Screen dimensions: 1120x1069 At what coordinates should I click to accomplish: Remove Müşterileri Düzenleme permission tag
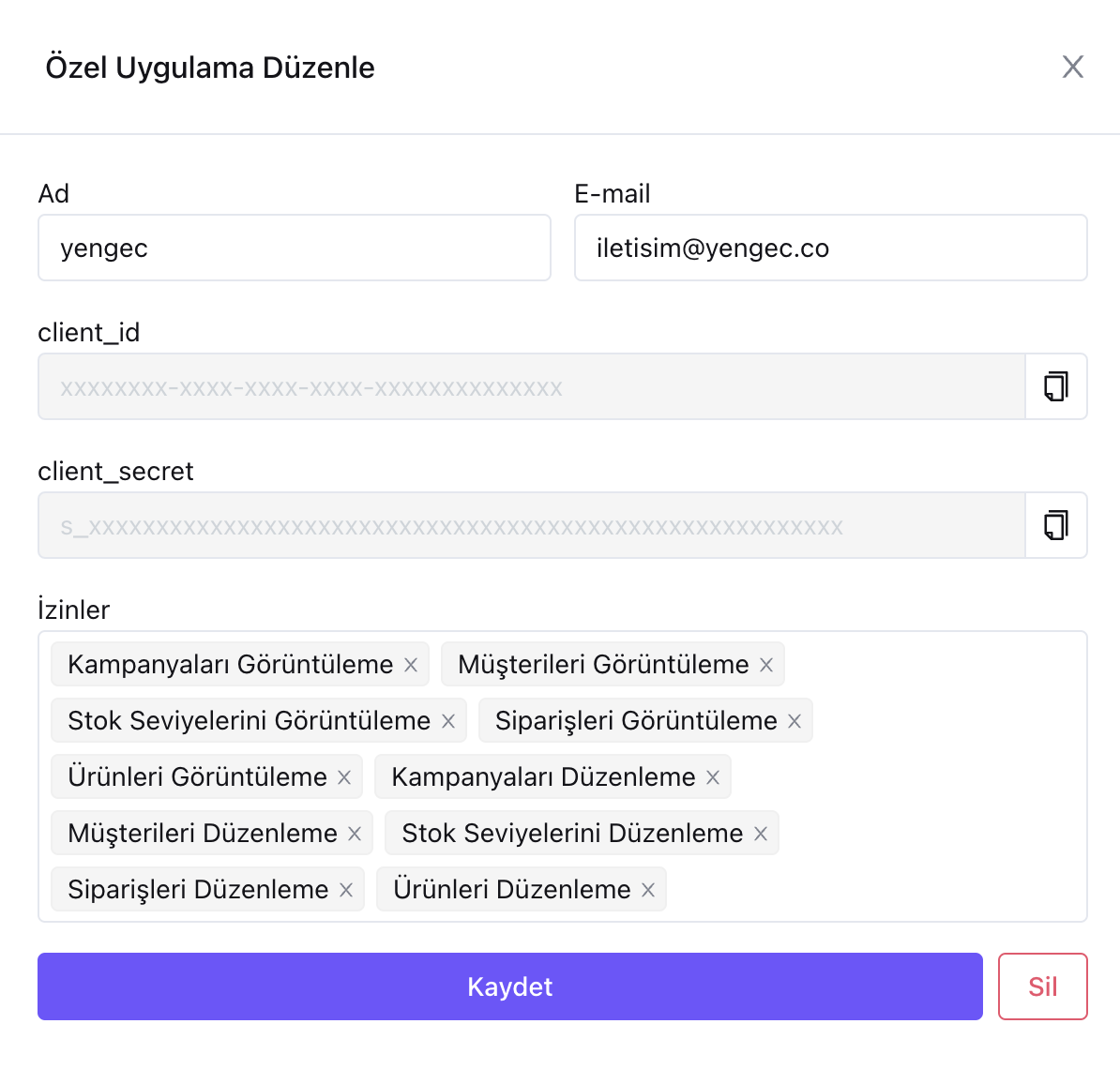click(355, 834)
